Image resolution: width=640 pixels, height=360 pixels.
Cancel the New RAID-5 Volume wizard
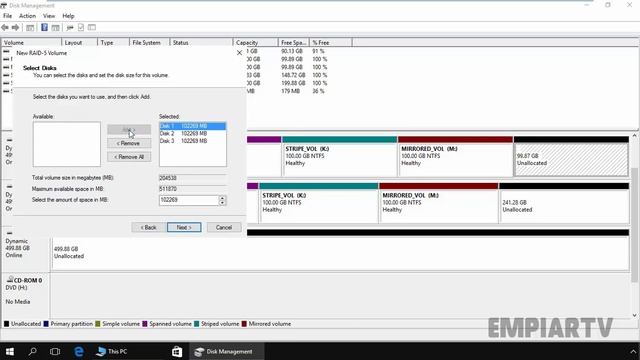click(x=224, y=227)
